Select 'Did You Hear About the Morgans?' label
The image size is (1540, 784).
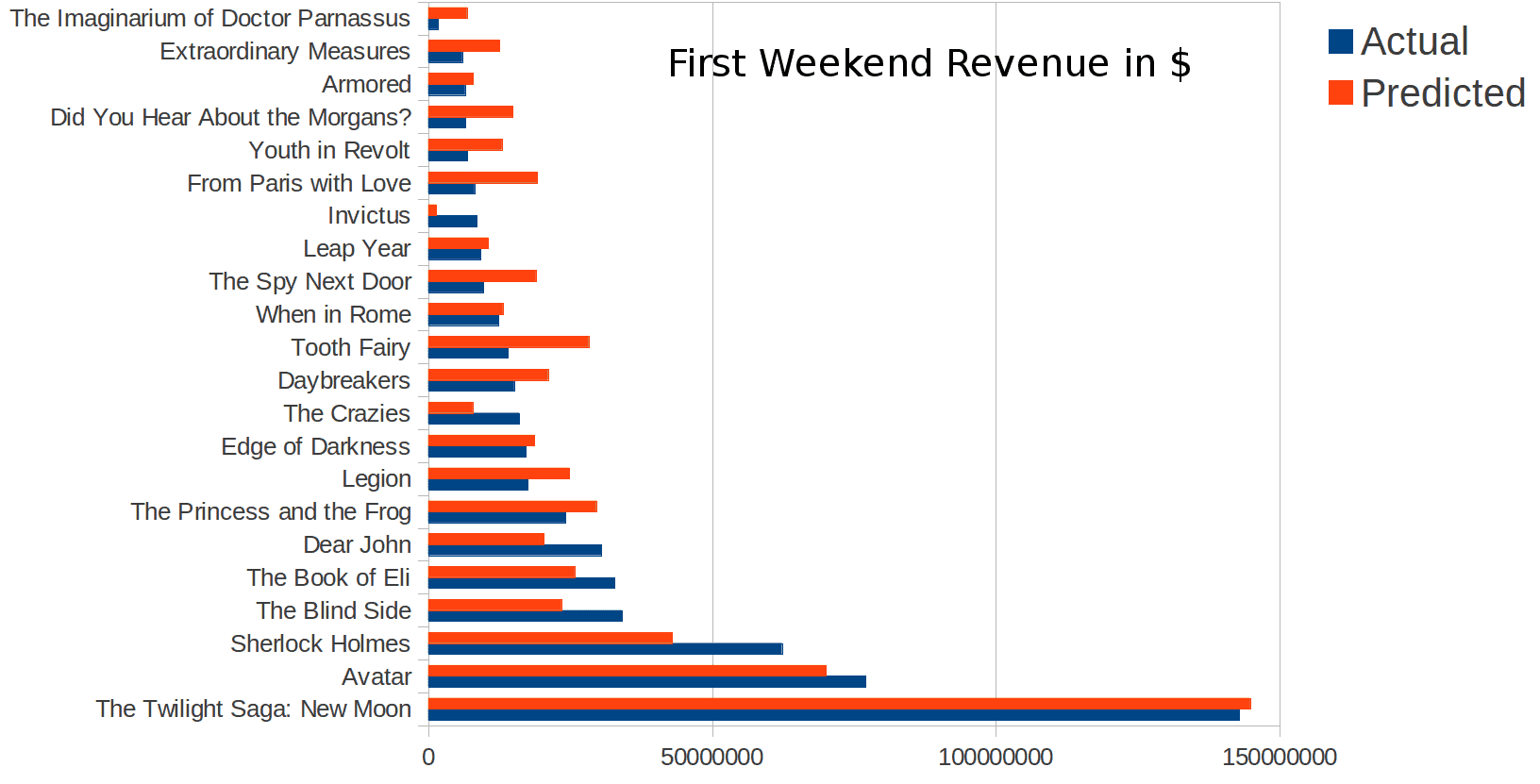coord(231,117)
